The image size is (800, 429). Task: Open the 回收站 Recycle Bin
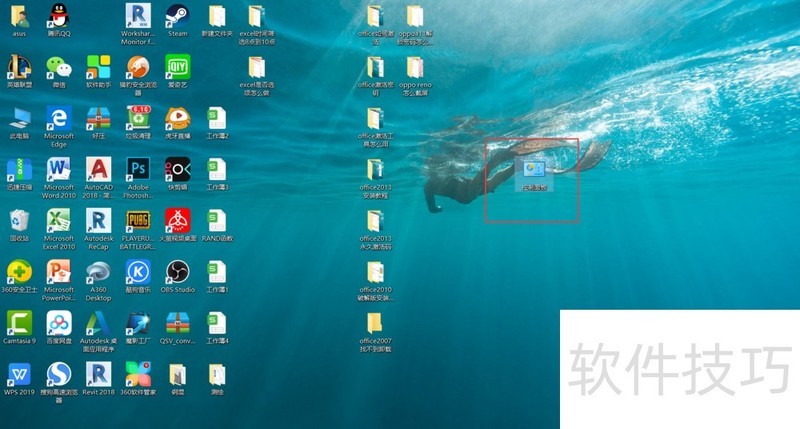[x=19, y=221]
